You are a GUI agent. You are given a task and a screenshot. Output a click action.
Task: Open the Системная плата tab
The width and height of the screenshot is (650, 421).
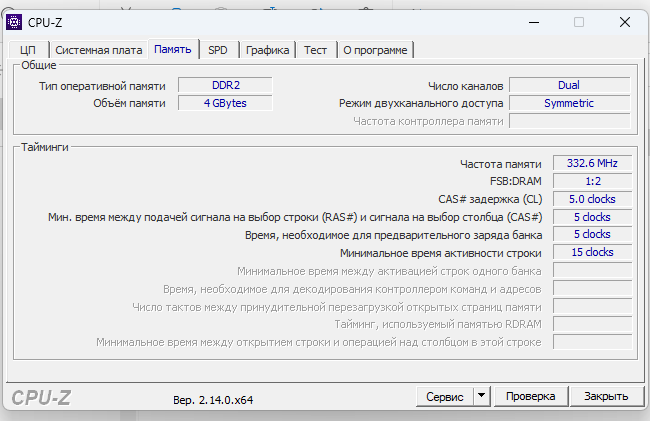[x=99, y=50]
